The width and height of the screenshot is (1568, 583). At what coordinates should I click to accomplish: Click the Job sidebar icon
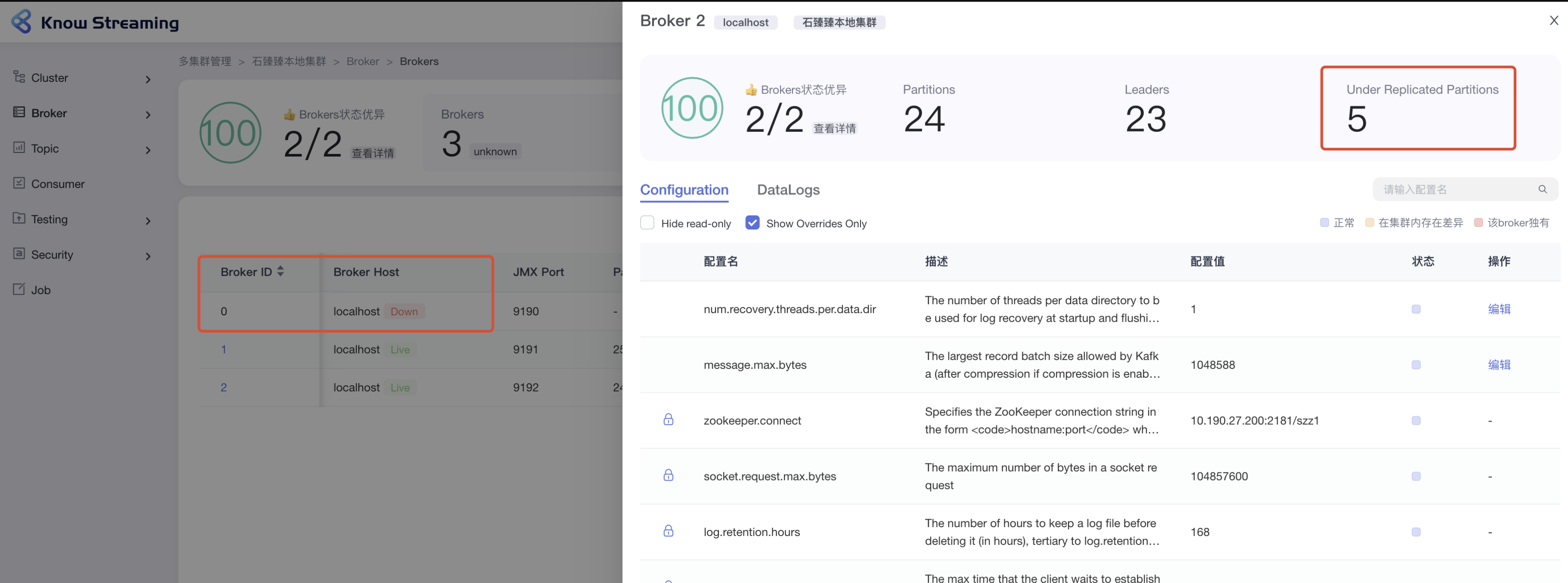[19, 289]
